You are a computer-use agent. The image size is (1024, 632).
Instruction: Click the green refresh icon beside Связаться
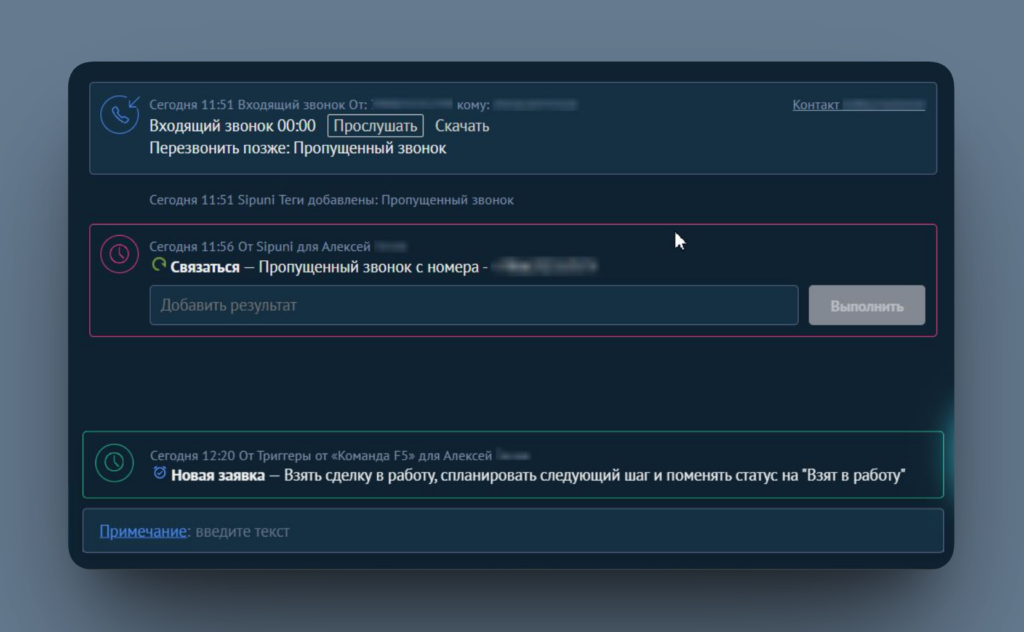coord(159,264)
